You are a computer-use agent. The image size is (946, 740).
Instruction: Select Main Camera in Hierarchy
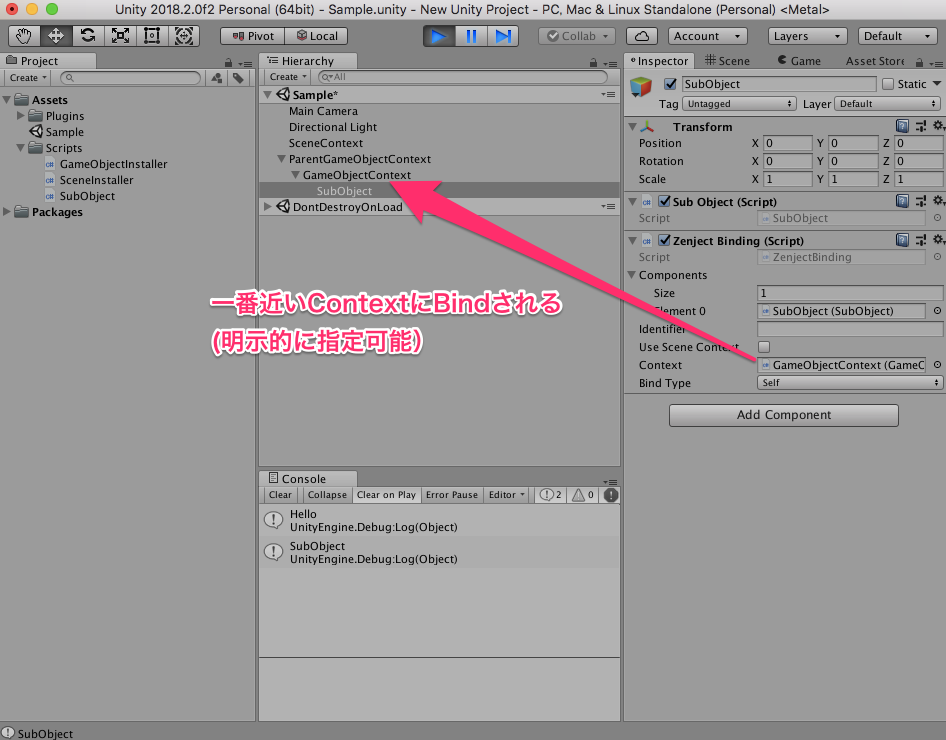pos(323,111)
